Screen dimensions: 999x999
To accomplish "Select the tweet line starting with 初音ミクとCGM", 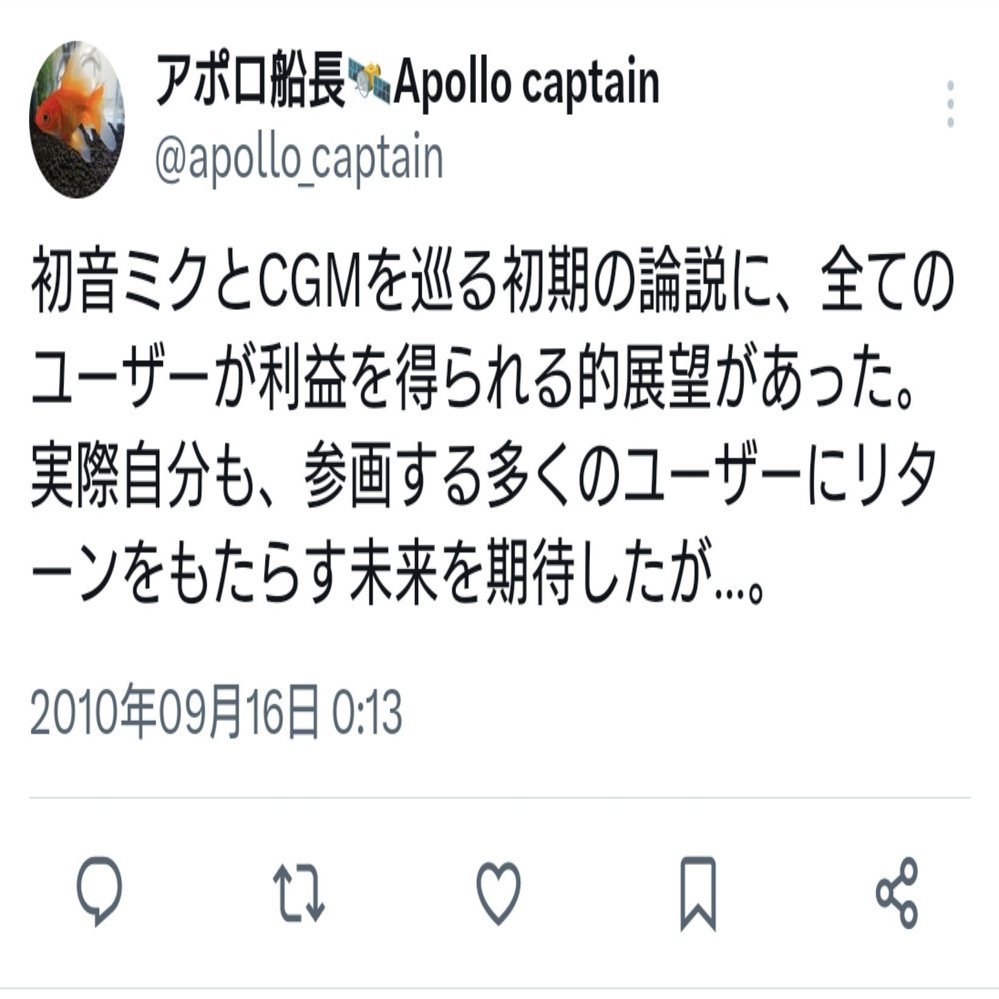I will coord(492,282).
